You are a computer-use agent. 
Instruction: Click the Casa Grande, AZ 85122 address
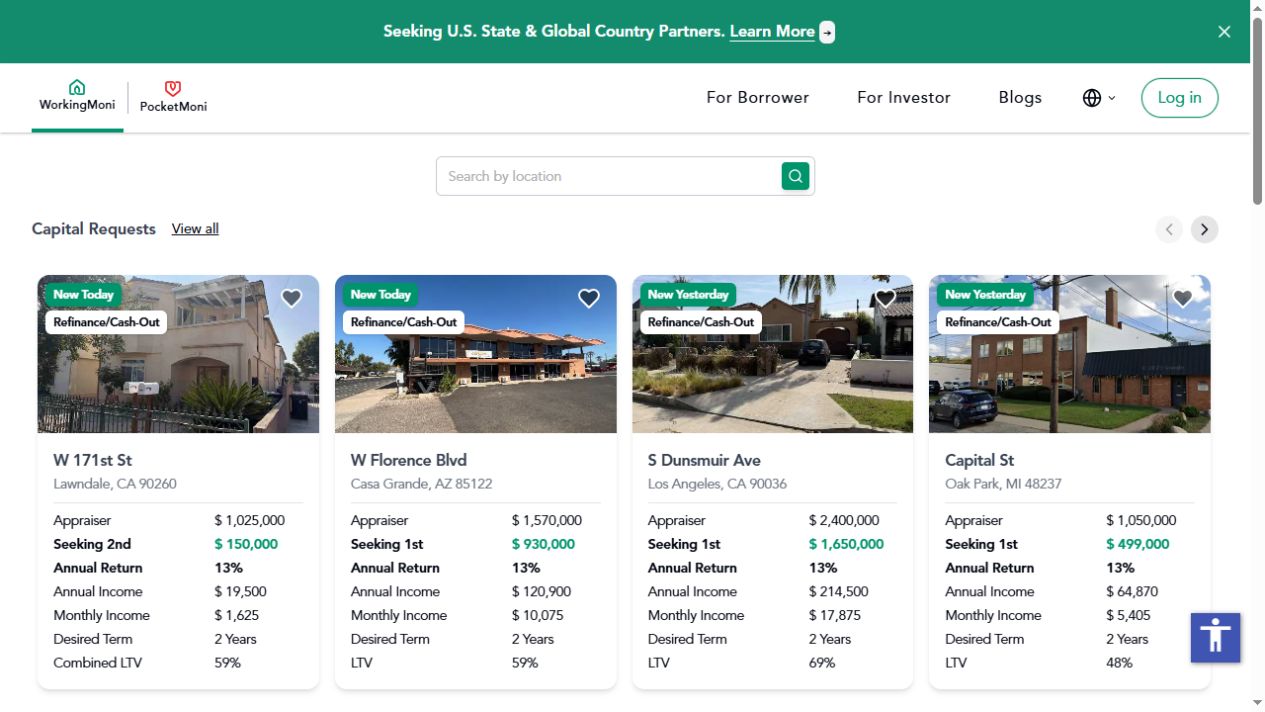pyautogui.click(x=422, y=484)
